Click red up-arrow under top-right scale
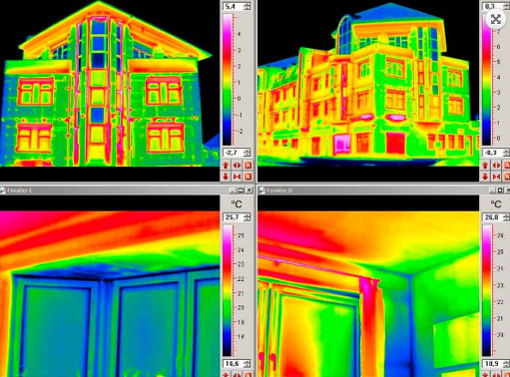Image resolution: width=510 pixels, height=377 pixels. pyautogui.click(x=485, y=165)
